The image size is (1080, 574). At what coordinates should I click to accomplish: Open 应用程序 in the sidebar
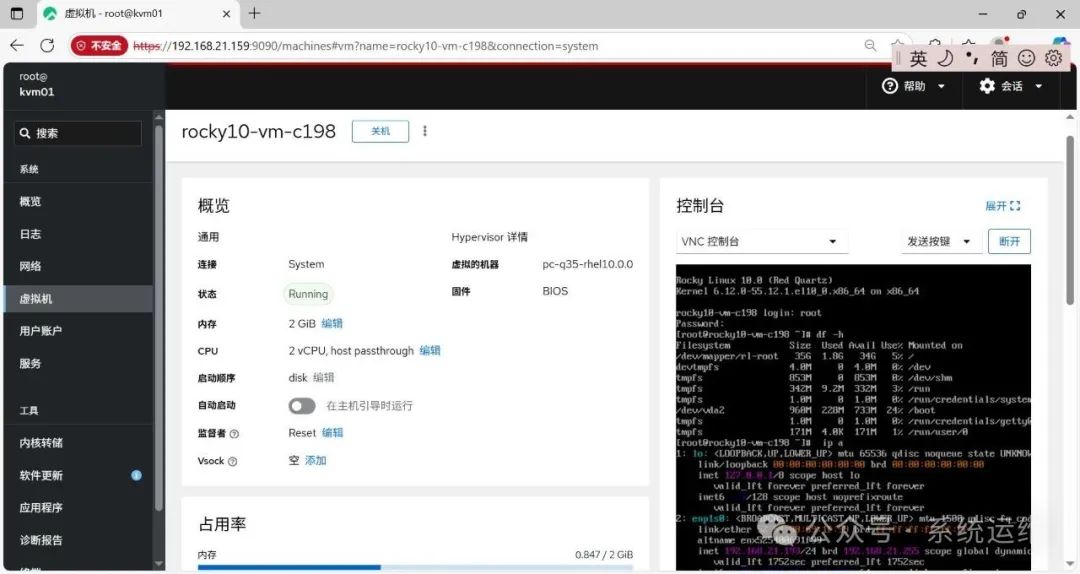click(79, 507)
